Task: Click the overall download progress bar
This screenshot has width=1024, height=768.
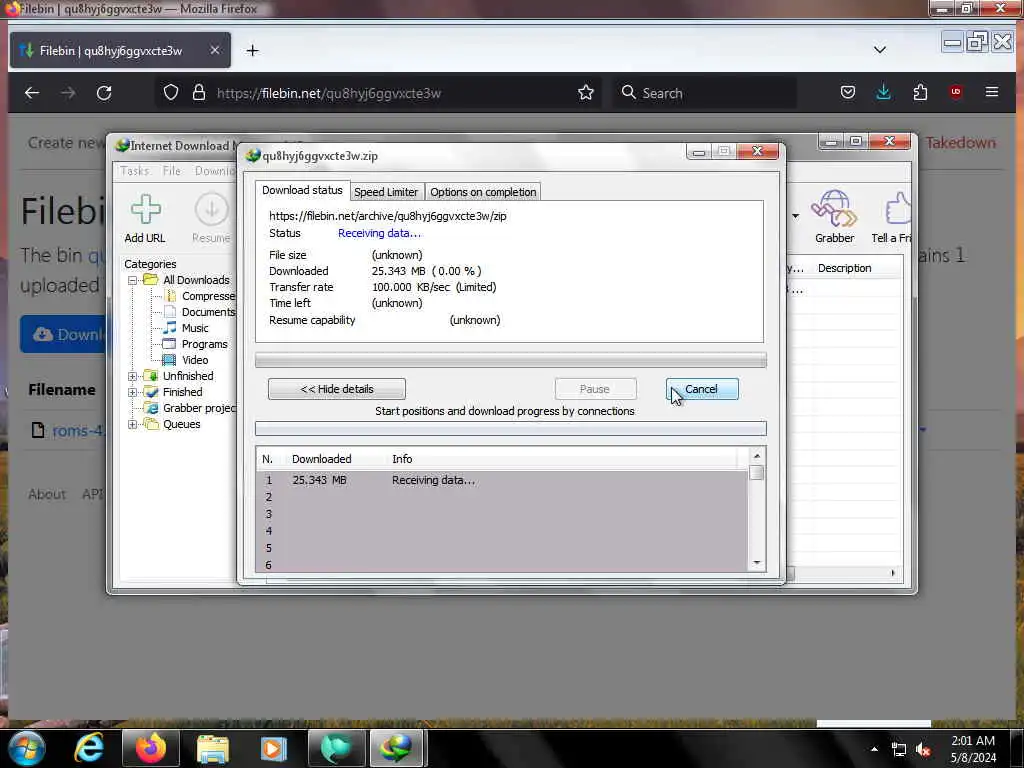Action: point(511,360)
